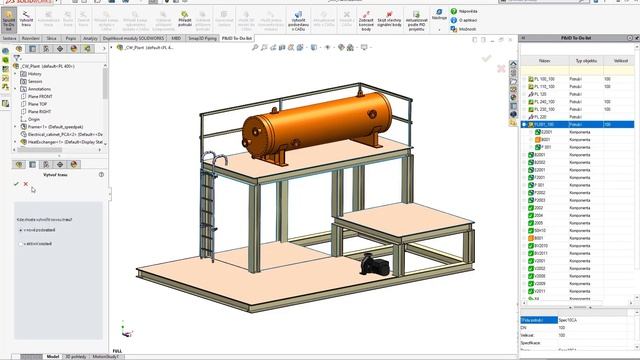This screenshot has height=360, width=640.
Task: Click the feature tree vertical scrollbar
Action: point(105,84)
